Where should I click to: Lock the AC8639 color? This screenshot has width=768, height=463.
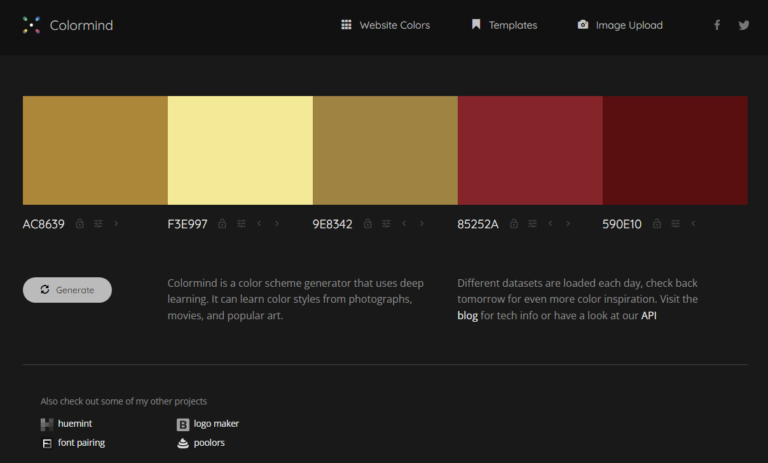(80, 224)
